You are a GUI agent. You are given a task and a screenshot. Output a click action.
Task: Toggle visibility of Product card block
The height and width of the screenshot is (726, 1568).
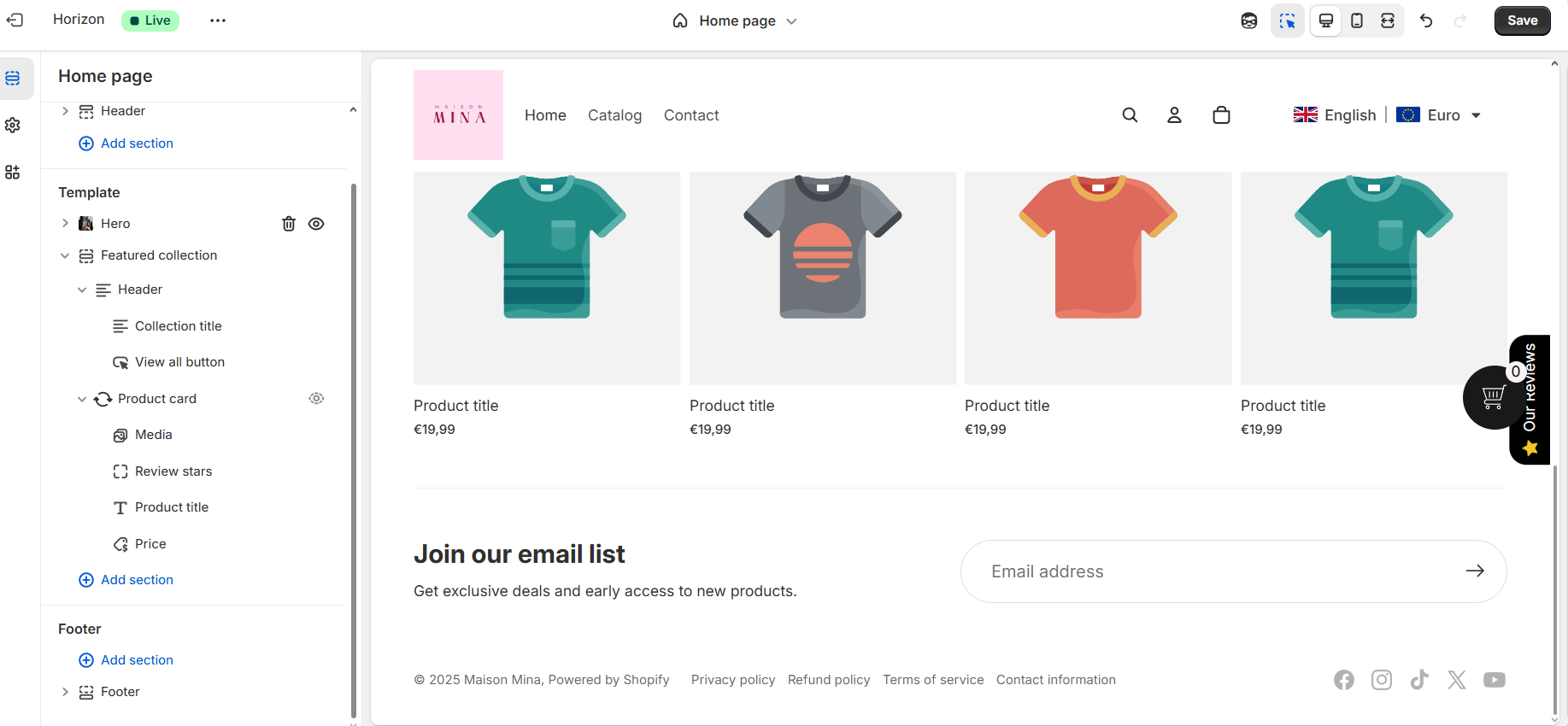[x=316, y=399]
